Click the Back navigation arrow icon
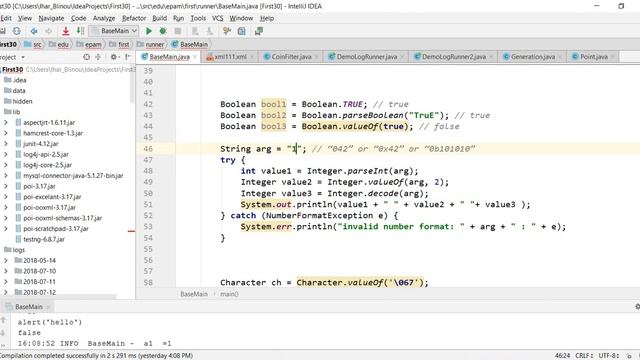Viewport: 640px width, 360px height. [x=34, y=31]
